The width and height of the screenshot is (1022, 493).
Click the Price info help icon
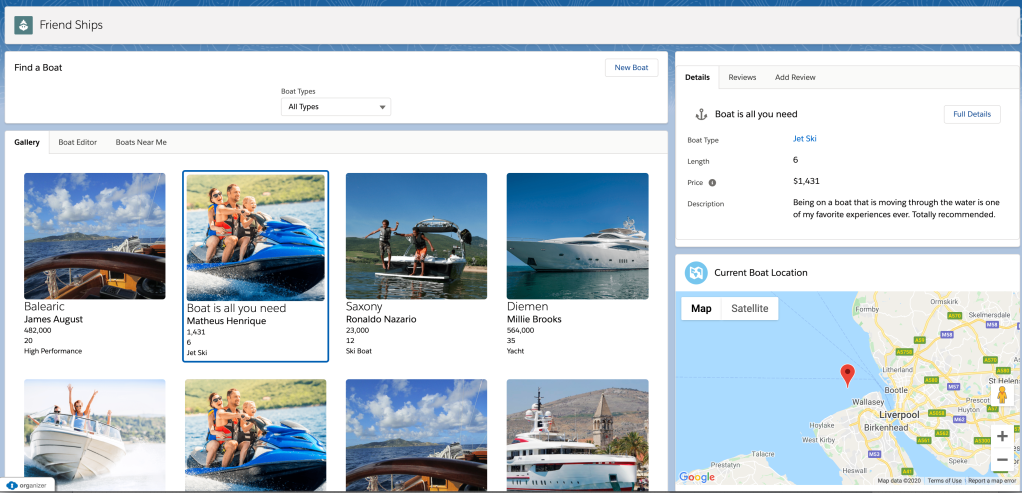click(713, 182)
